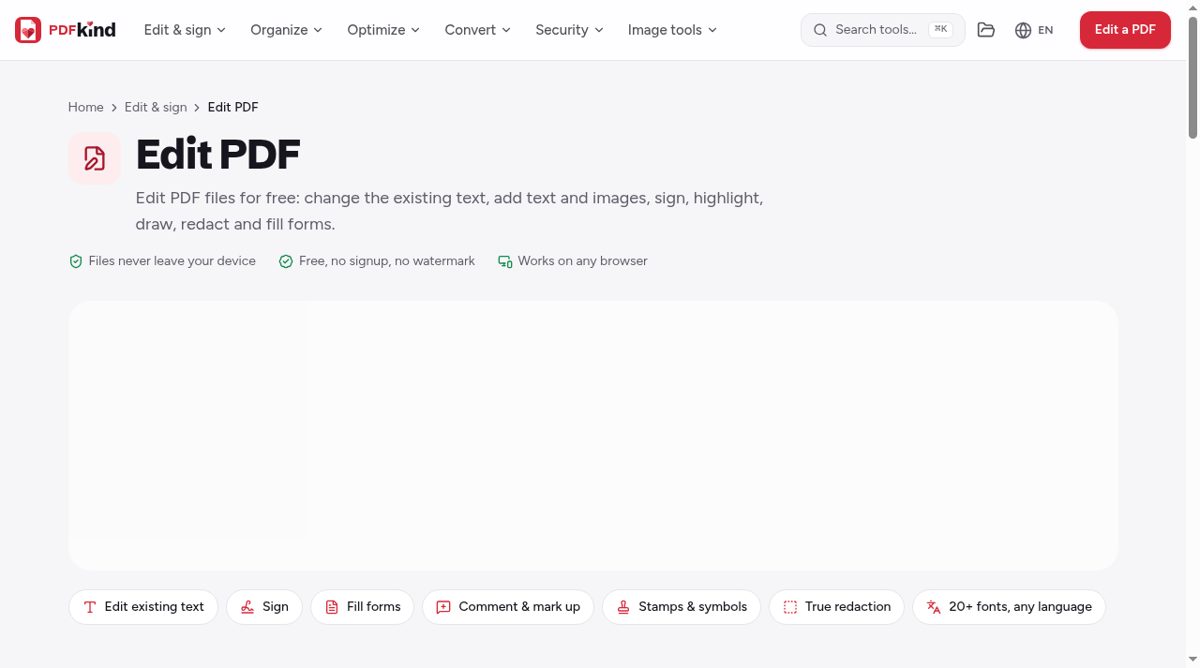Open the Optimize dropdown

click(383, 30)
